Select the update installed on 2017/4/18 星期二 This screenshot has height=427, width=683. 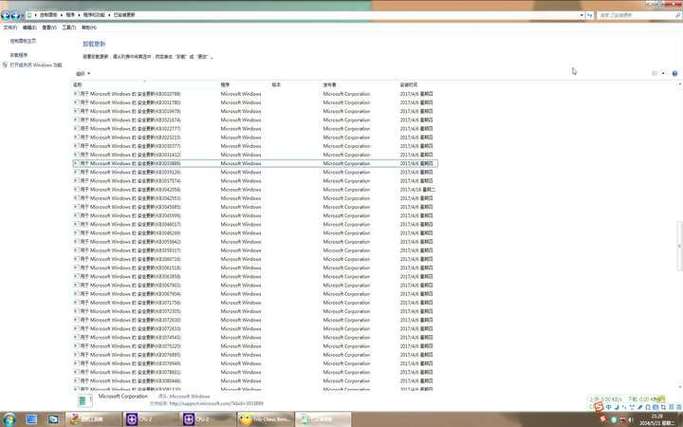(255, 190)
